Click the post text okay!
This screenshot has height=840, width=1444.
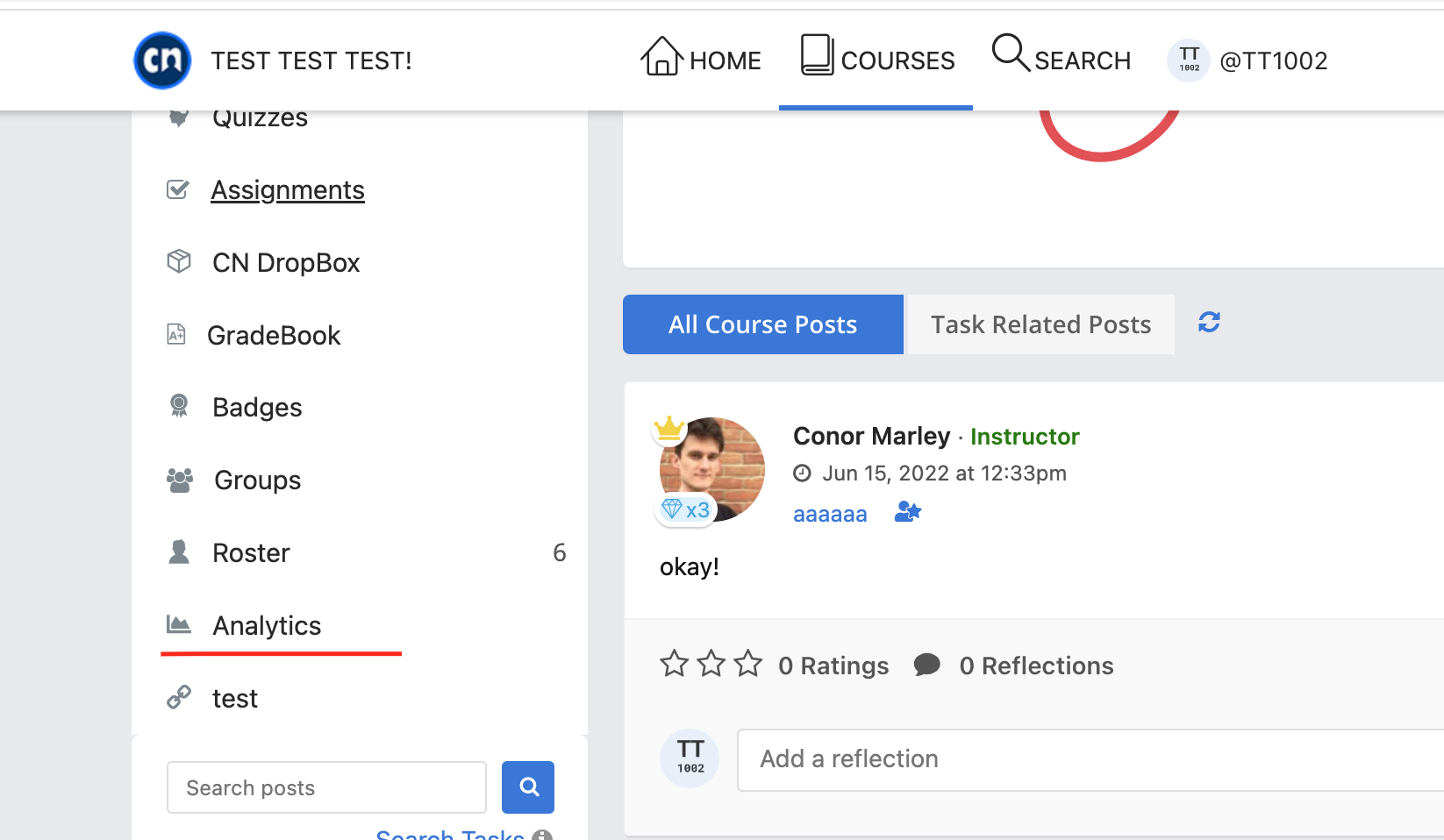pyautogui.click(x=690, y=567)
